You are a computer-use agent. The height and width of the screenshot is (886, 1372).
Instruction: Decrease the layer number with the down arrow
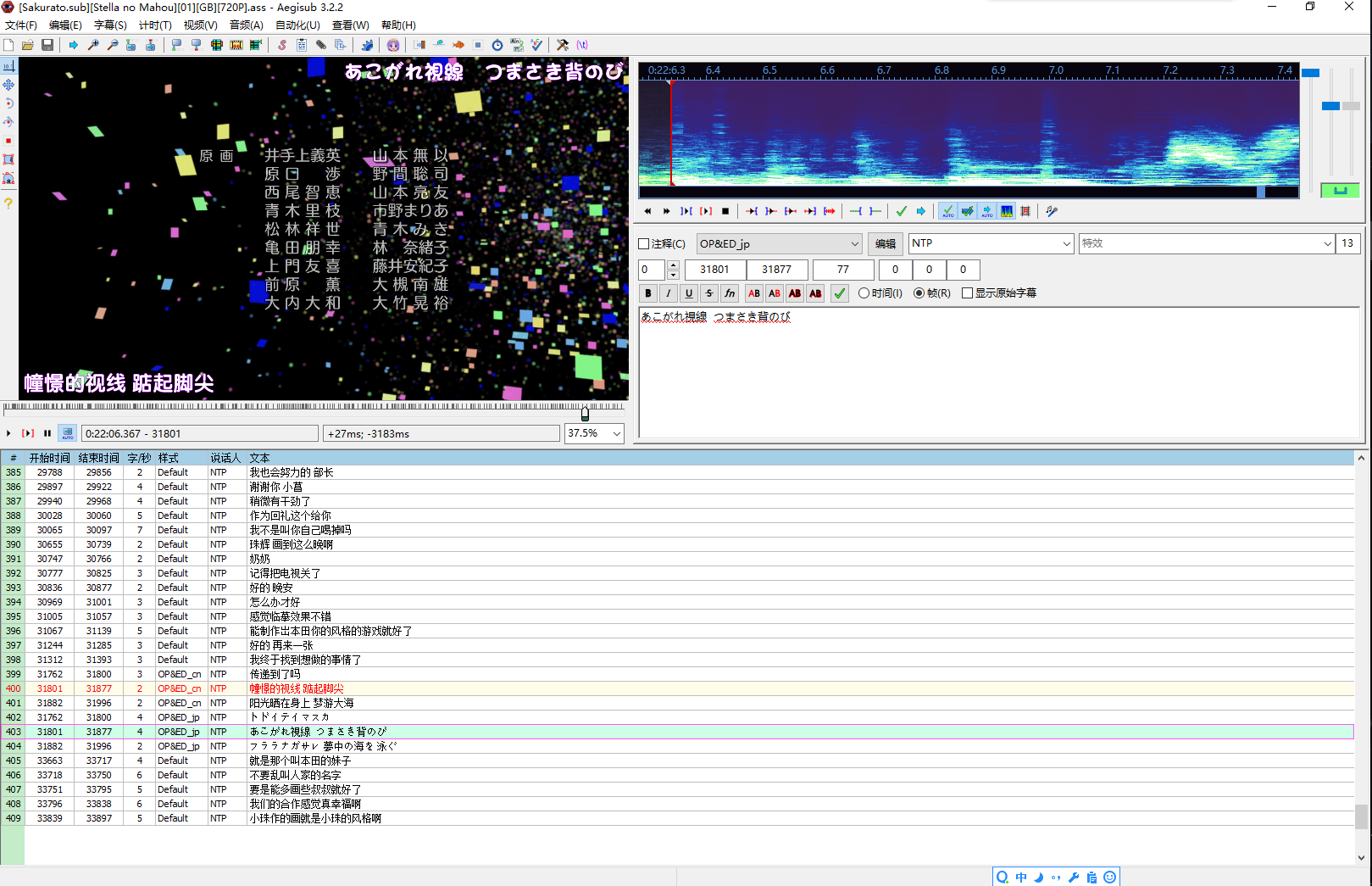tap(673, 275)
